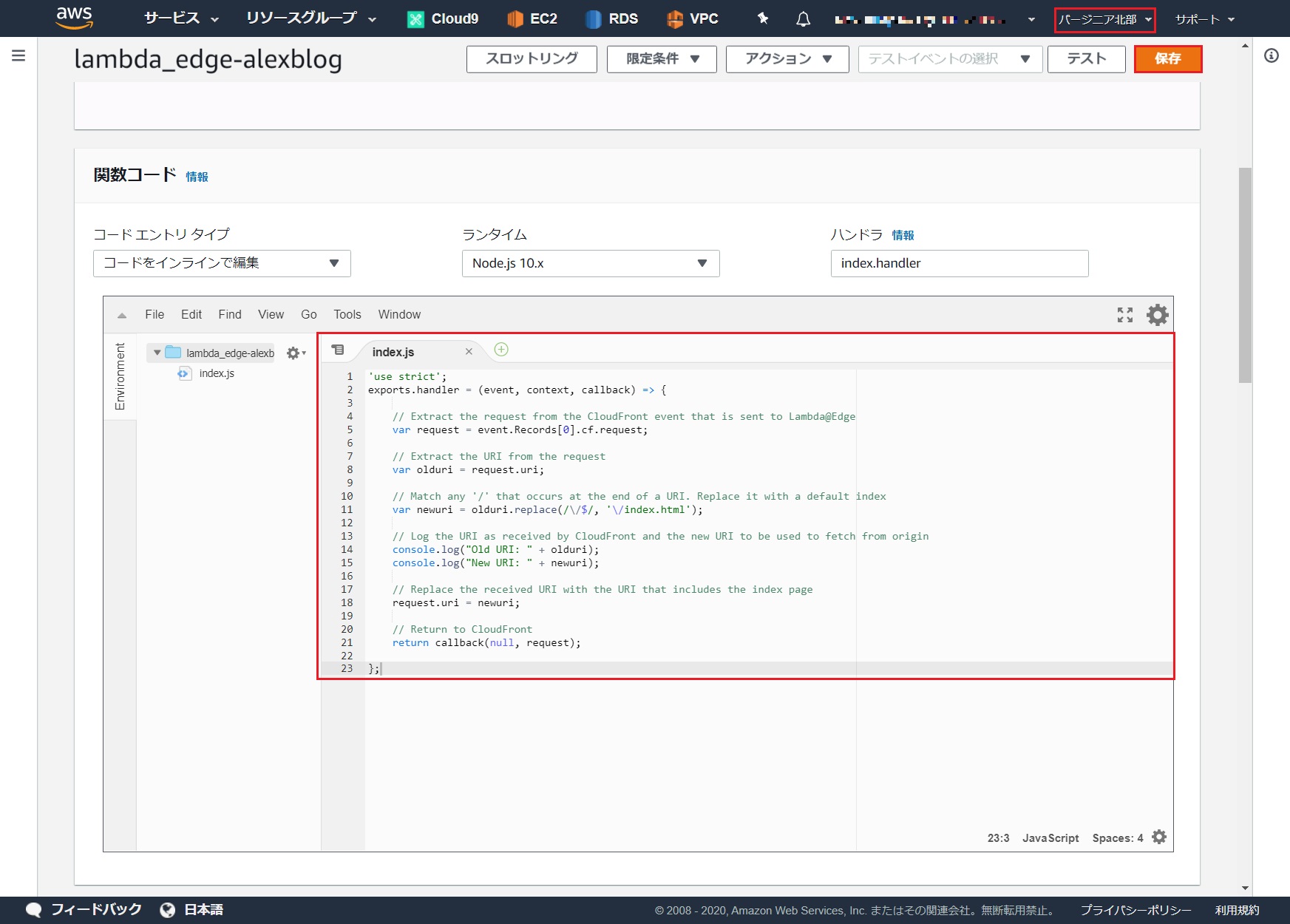Click the orange 保存 save button
1290x924 pixels.
pos(1167,59)
